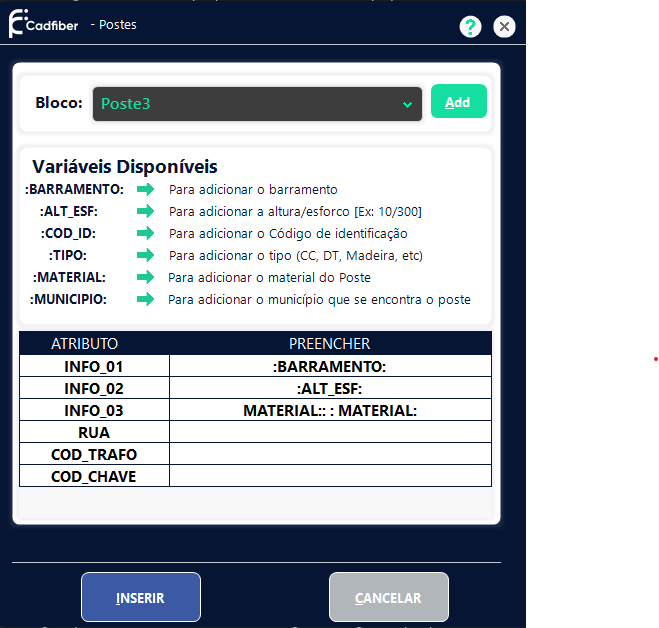
Task: Click the arrow icon next to :MATERIAL:
Action: click(x=146, y=277)
